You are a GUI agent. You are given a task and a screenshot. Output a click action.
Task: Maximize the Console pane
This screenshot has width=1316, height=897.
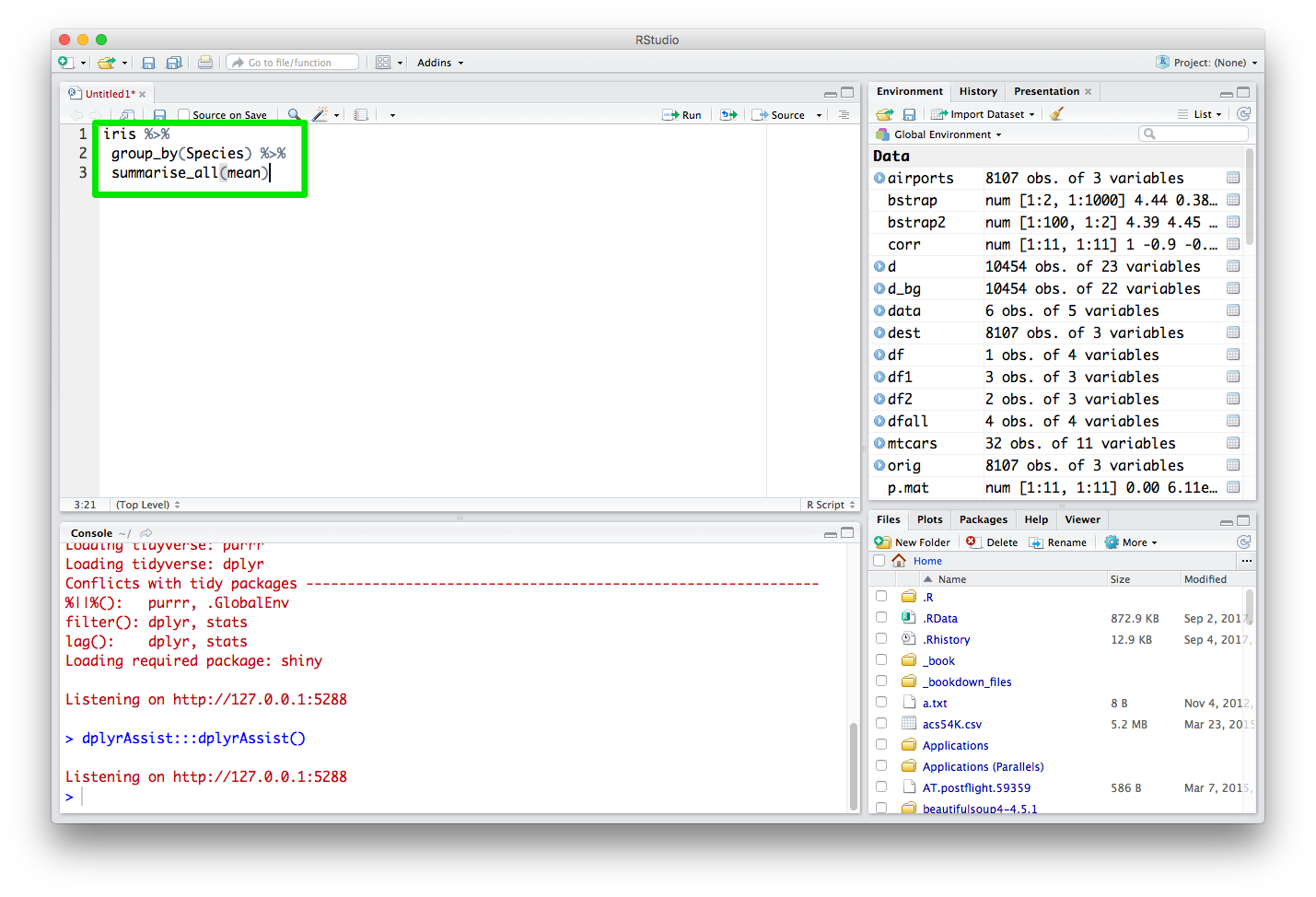[x=847, y=533]
